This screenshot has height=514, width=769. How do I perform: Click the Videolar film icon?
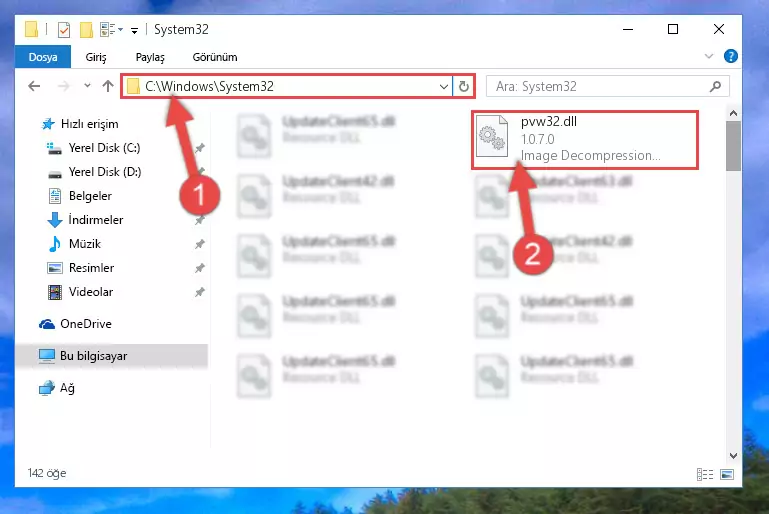pyautogui.click(x=55, y=292)
